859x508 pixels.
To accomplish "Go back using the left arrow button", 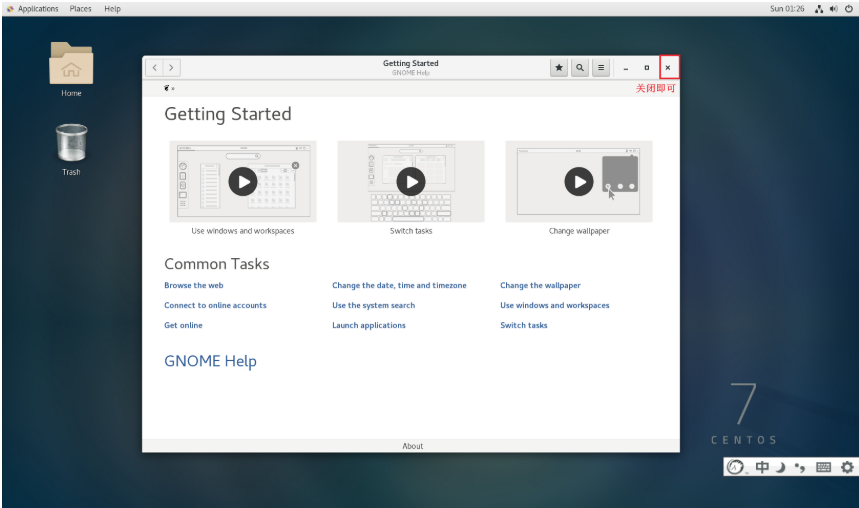I will (154, 67).
